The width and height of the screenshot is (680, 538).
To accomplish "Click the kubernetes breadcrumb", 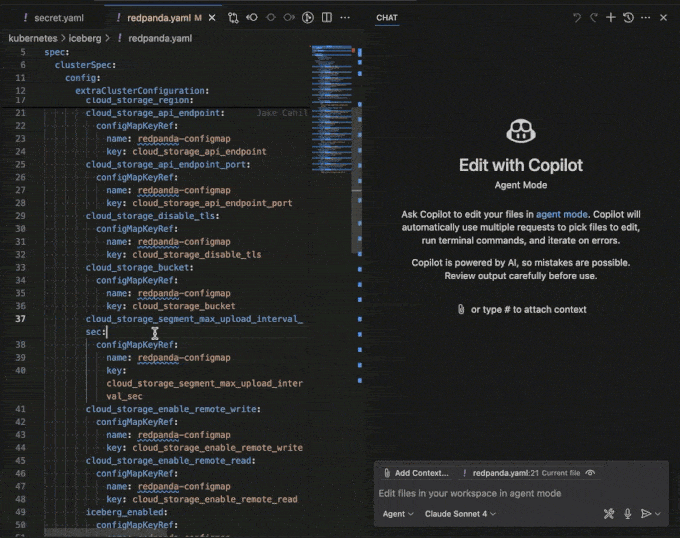I will pyautogui.click(x=33, y=39).
